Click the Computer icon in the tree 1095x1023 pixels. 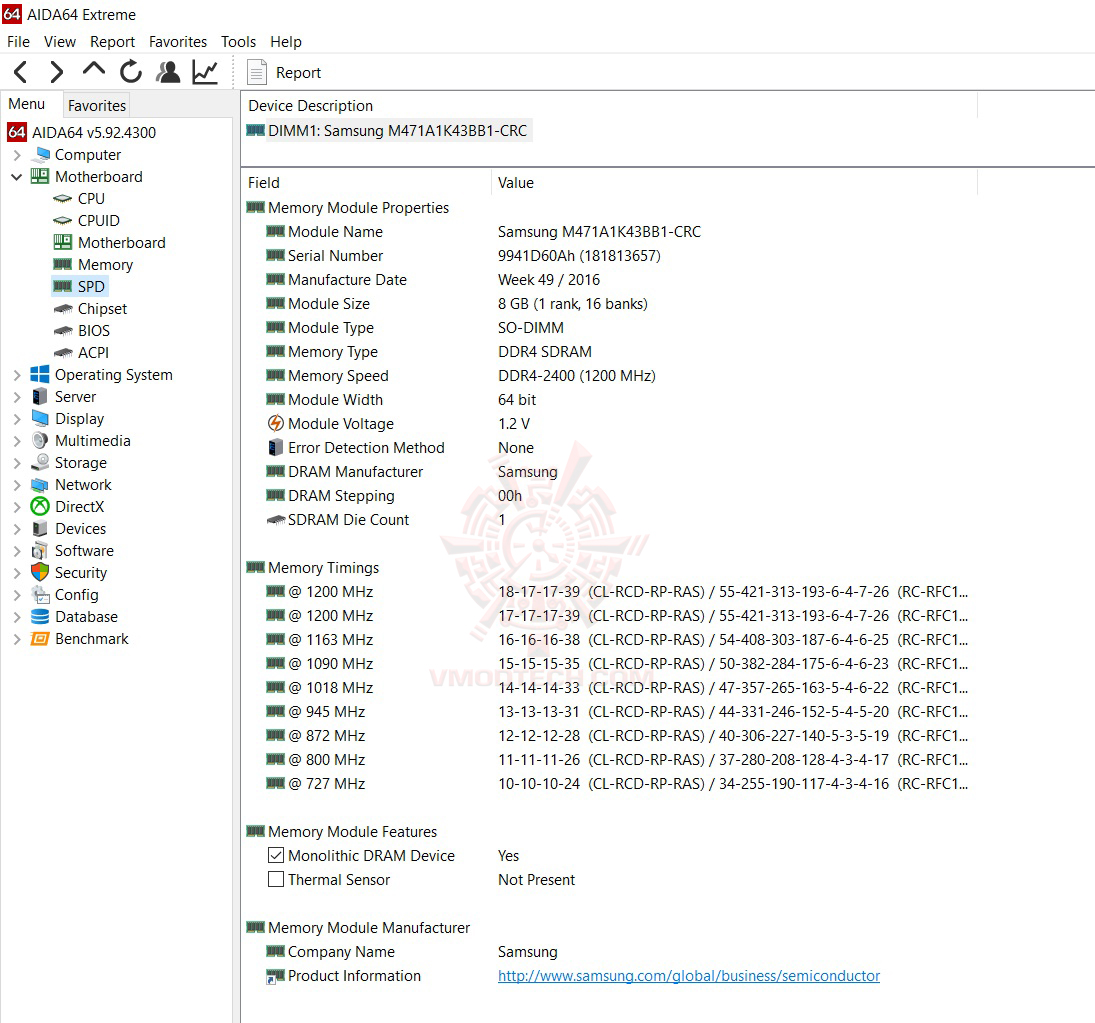(42, 154)
